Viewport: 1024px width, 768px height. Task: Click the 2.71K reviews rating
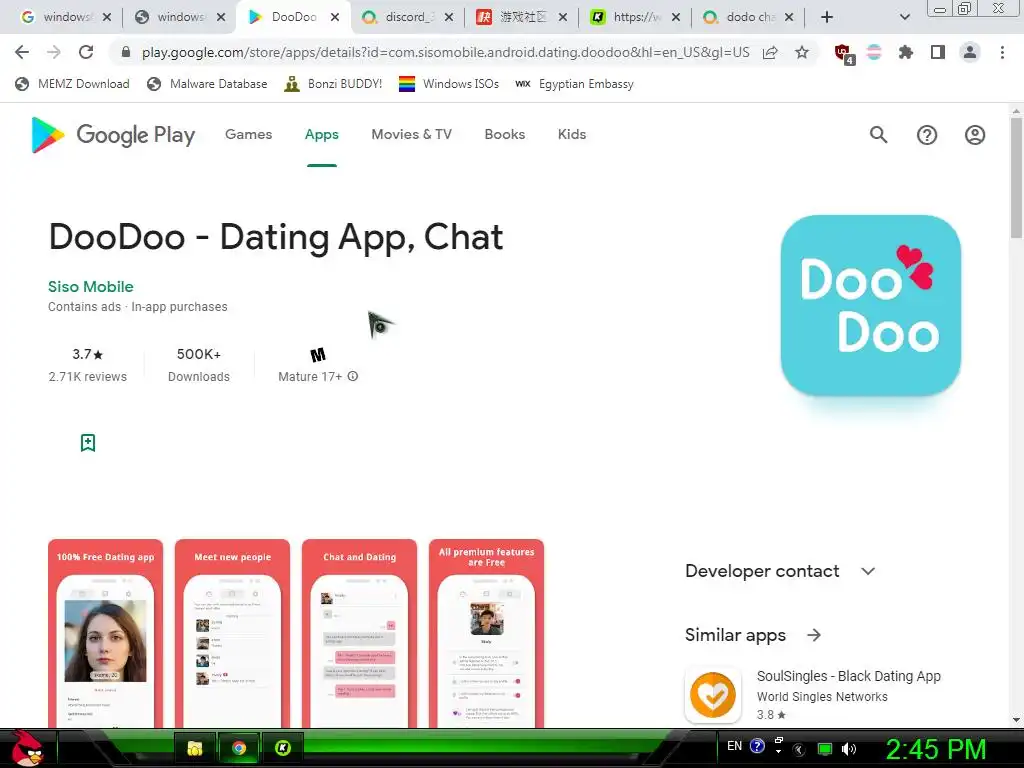coord(88,365)
